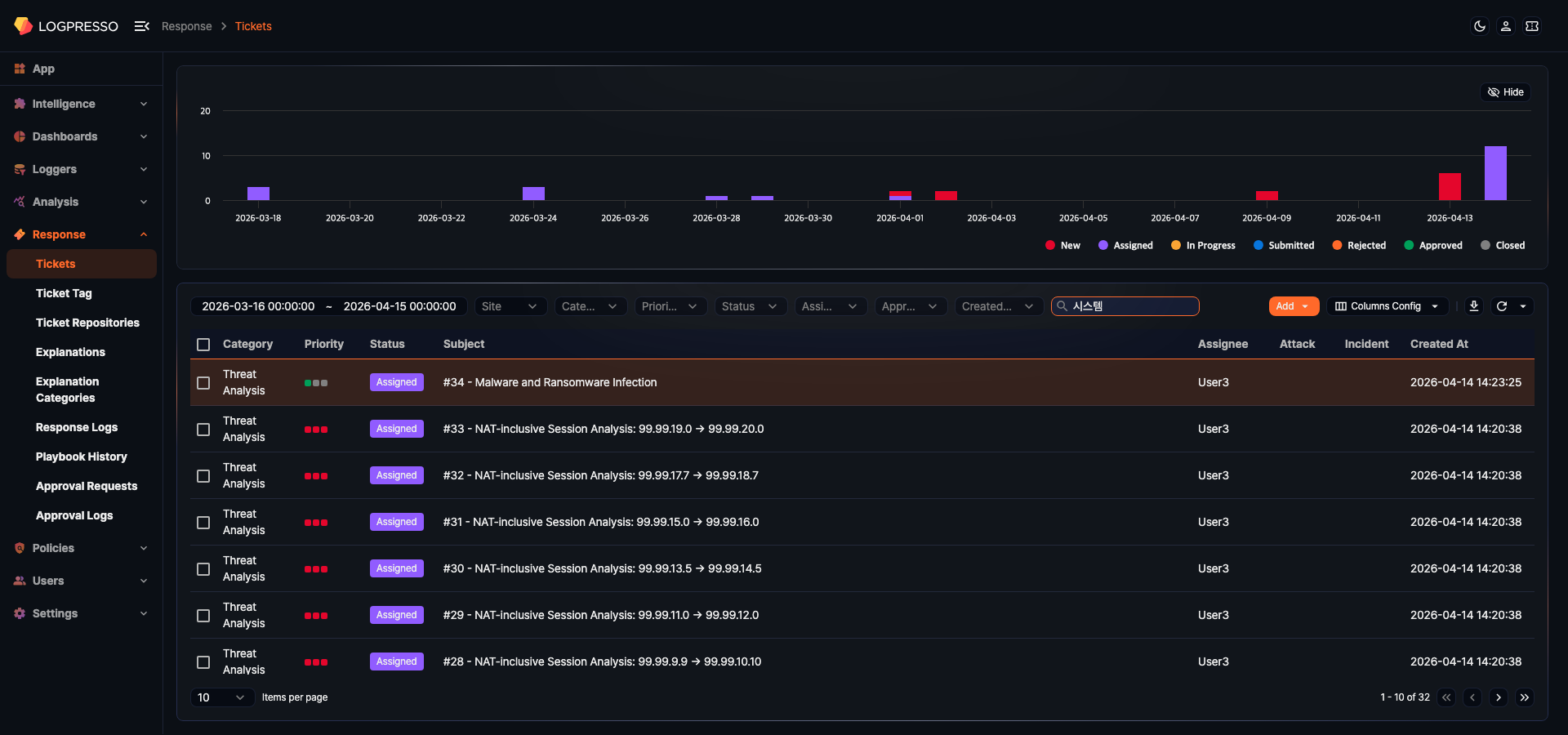Expand the items per page selector
Image resolution: width=1568 pixels, height=735 pixels.
(221, 697)
